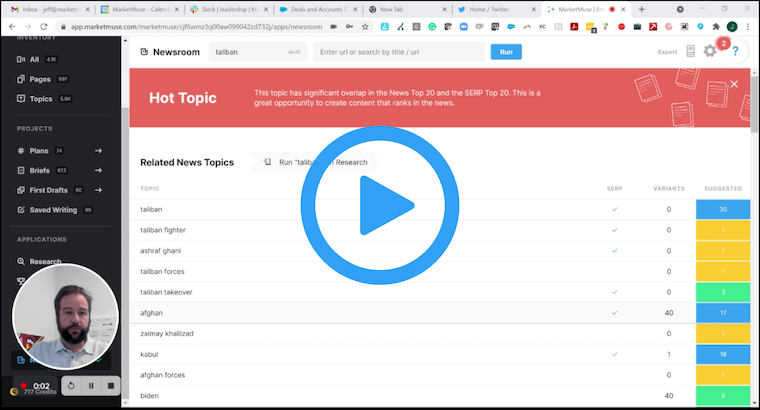The height and width of the screenshot is (410, 760).
Task: Select the taliban fighter topic row
Action: click(x=440, y=230)
